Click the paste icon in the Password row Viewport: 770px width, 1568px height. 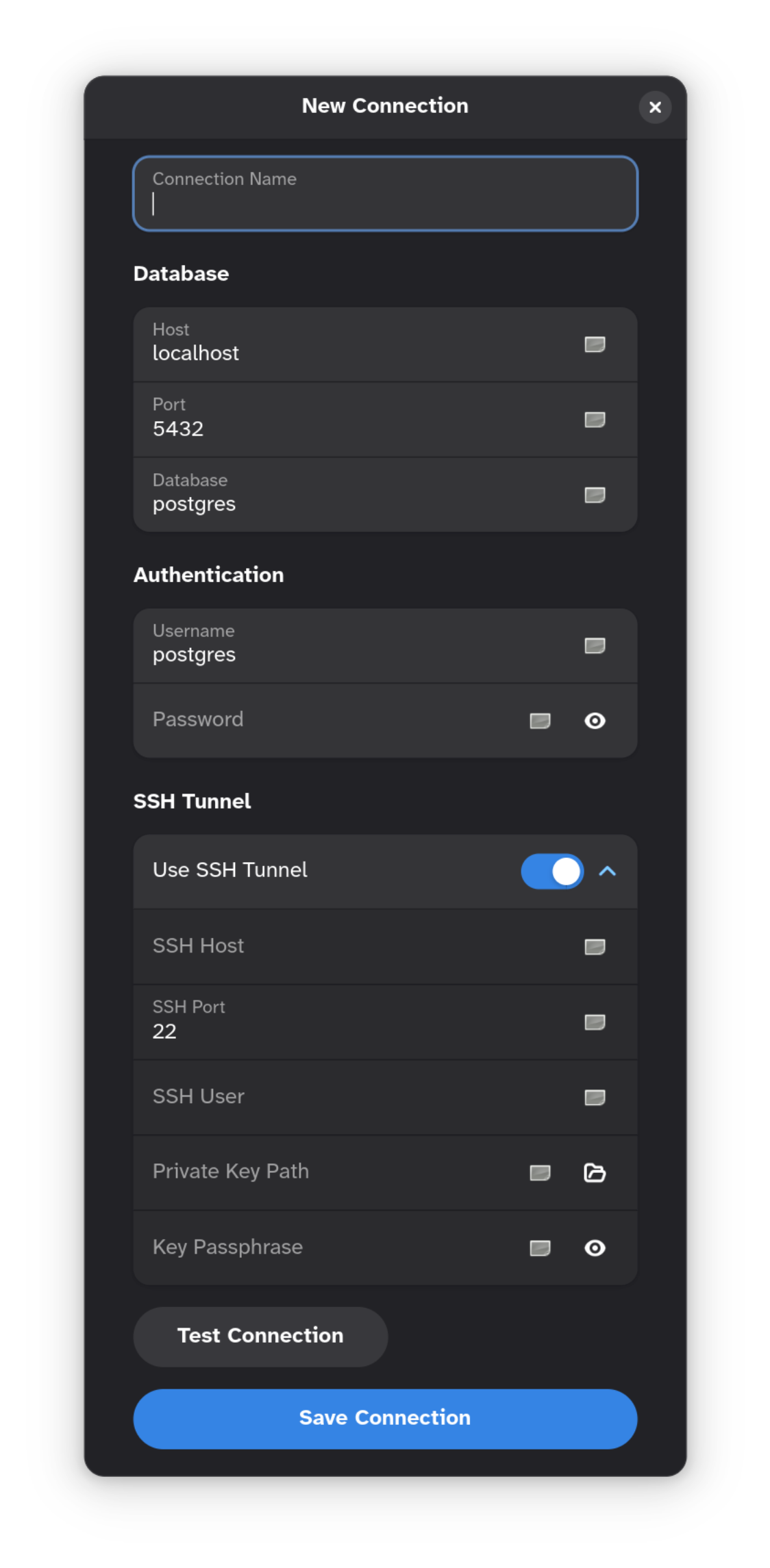pyautogui.click(x=540, y=720)
